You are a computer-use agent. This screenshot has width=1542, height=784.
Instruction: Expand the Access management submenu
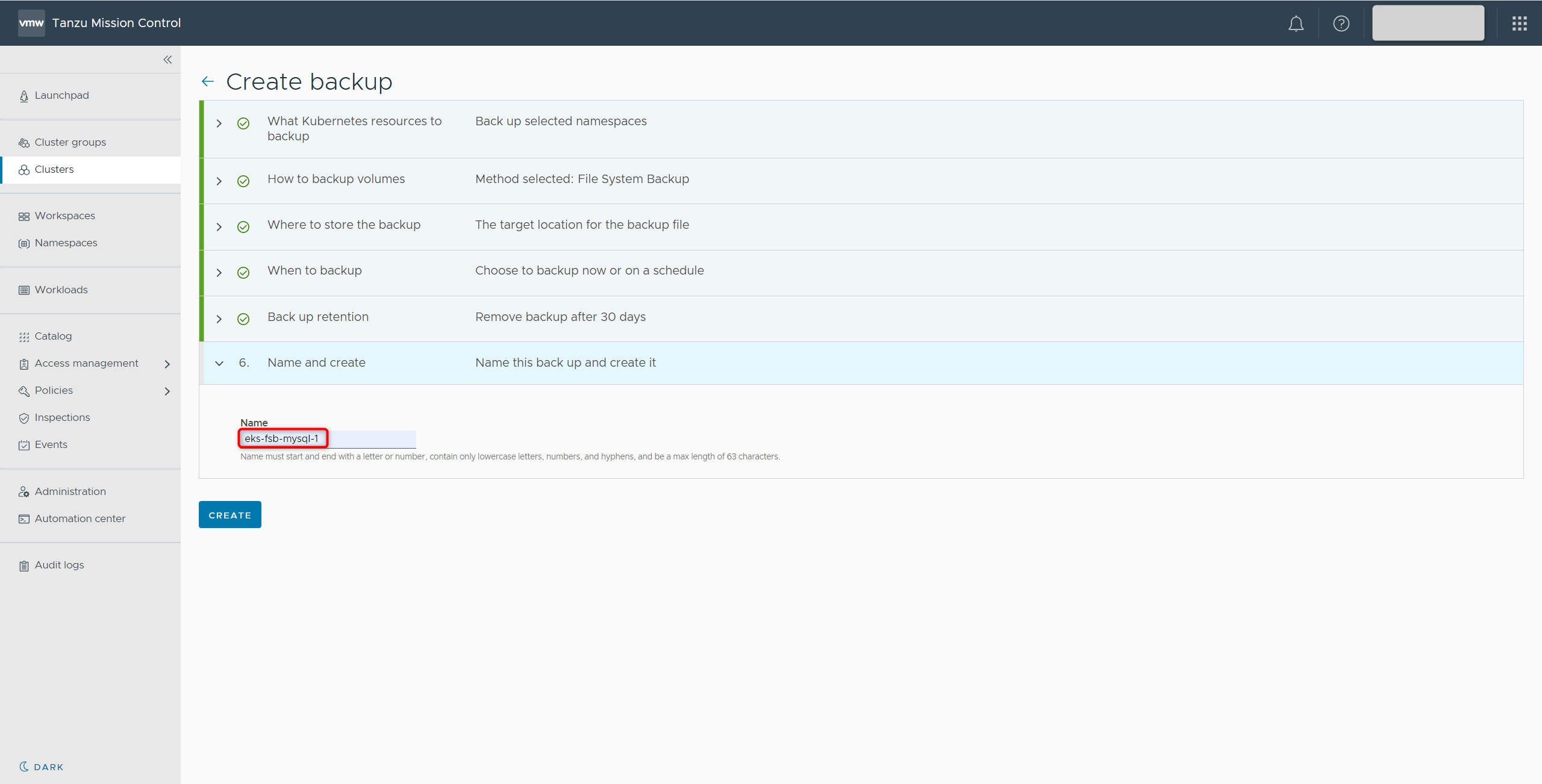tap(167, 364)
